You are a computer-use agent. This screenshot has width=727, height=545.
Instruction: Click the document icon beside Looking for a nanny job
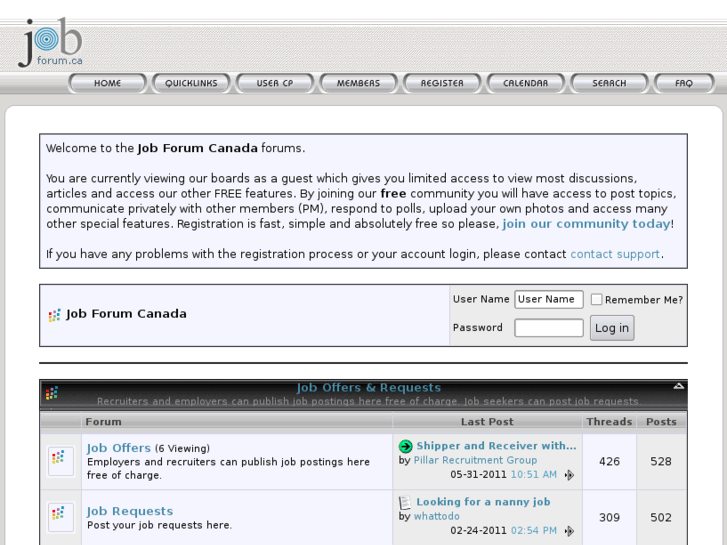pos(405,502)
